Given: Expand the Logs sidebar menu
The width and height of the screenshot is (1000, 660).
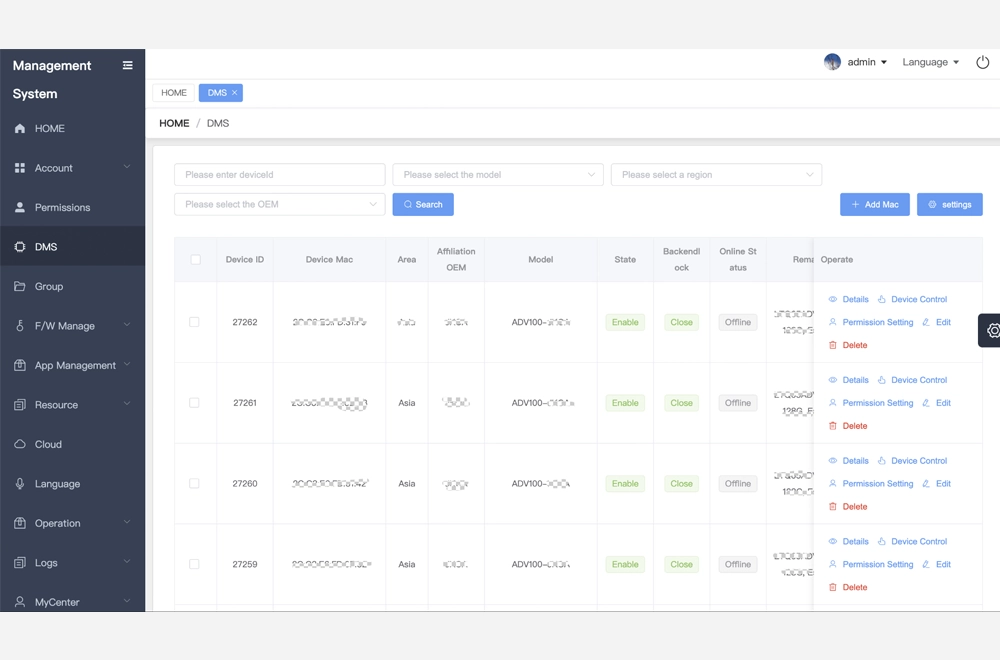Looking at the screenshot, I should pos(72,563).
